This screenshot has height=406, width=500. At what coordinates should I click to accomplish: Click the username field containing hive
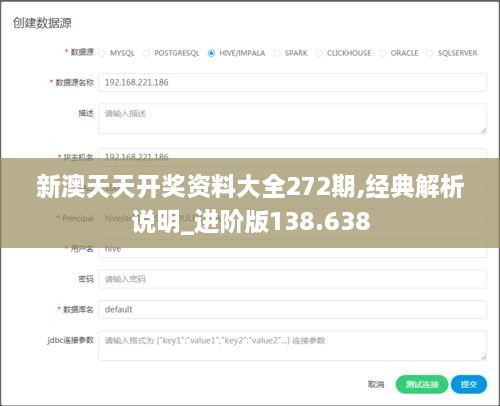click(292, 249)
